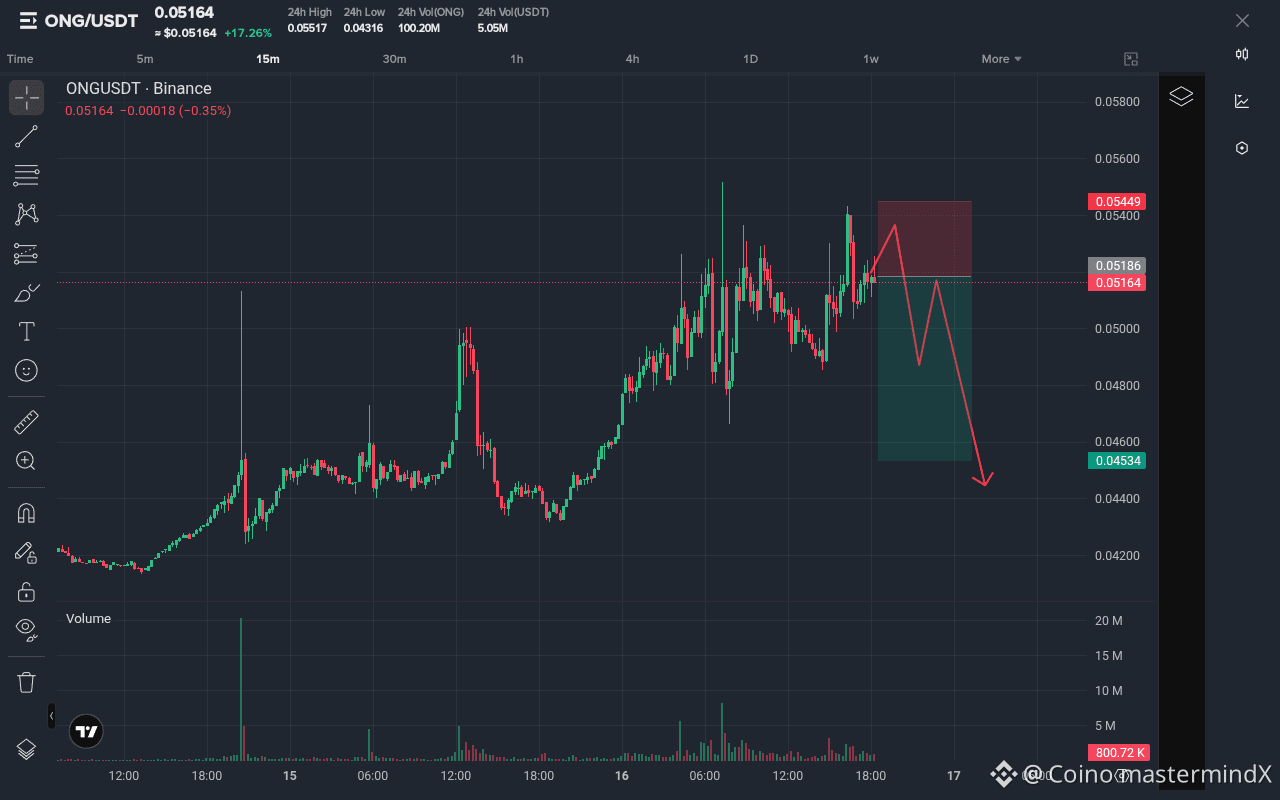
Task: Select the 5m timeframe
Action: (145, 59)
